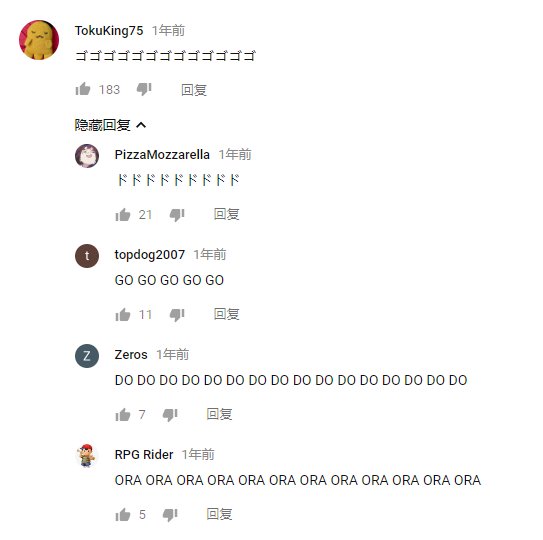The image size is (543, 540).
Task: Dislike TokuKing75's comment with thumbs down
Action: (x=144, y=89)
